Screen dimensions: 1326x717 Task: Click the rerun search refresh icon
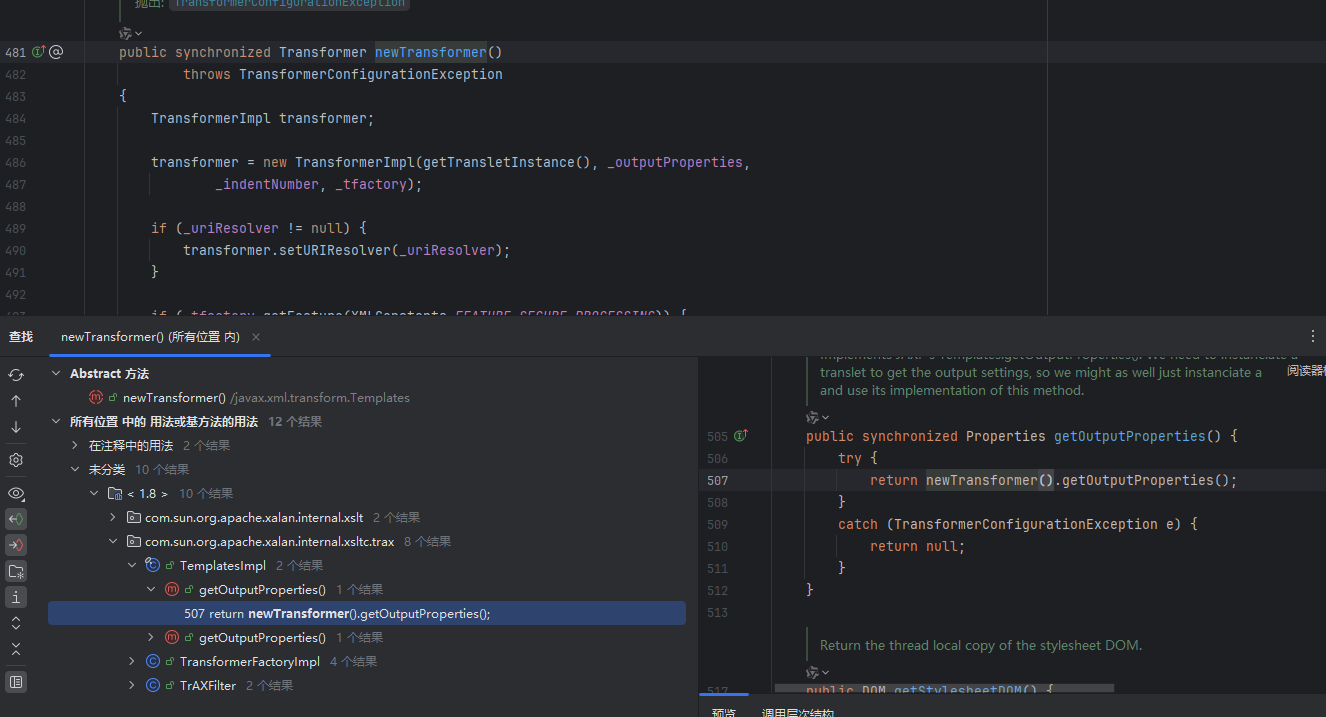tap(16, 374)
